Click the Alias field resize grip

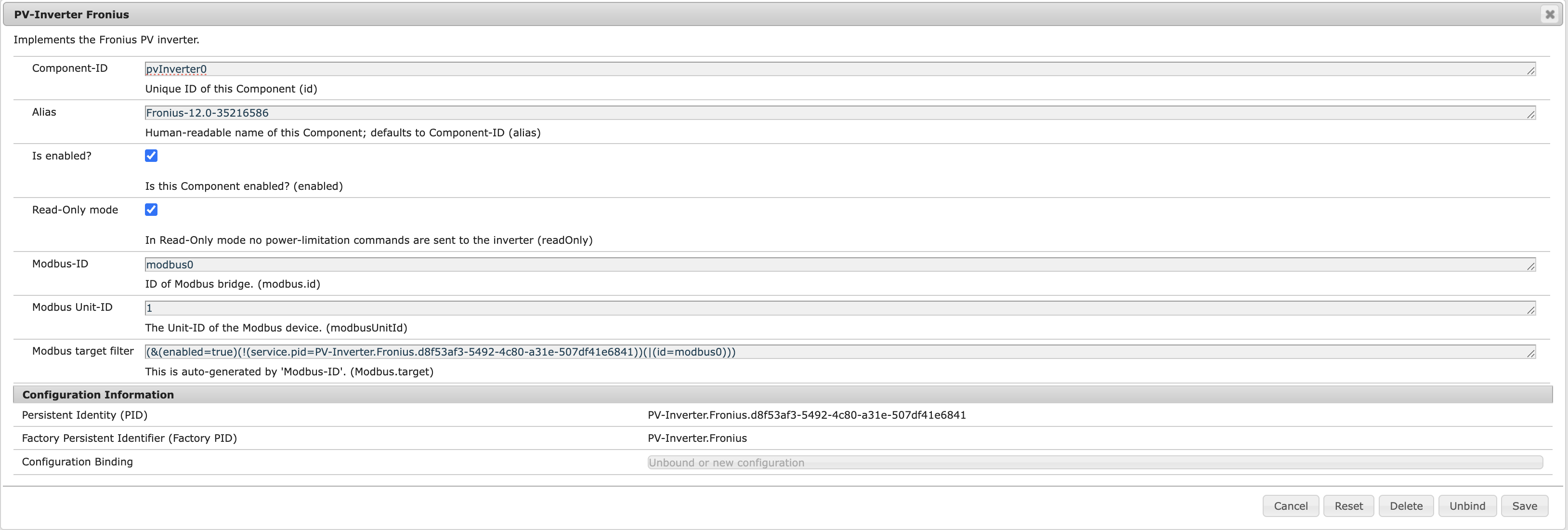point(1531,115)
